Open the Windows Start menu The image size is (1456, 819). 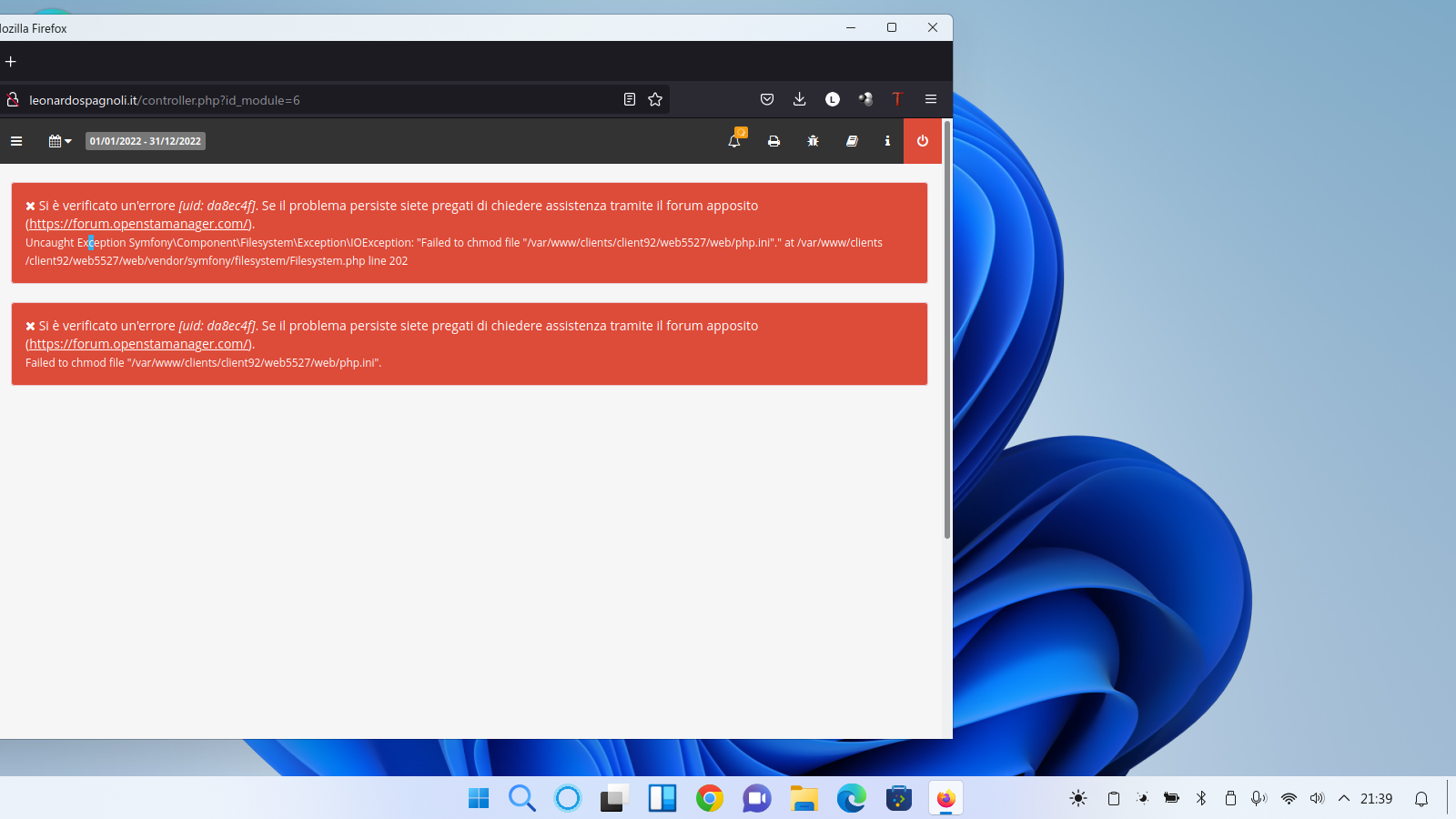click(479, 798)
